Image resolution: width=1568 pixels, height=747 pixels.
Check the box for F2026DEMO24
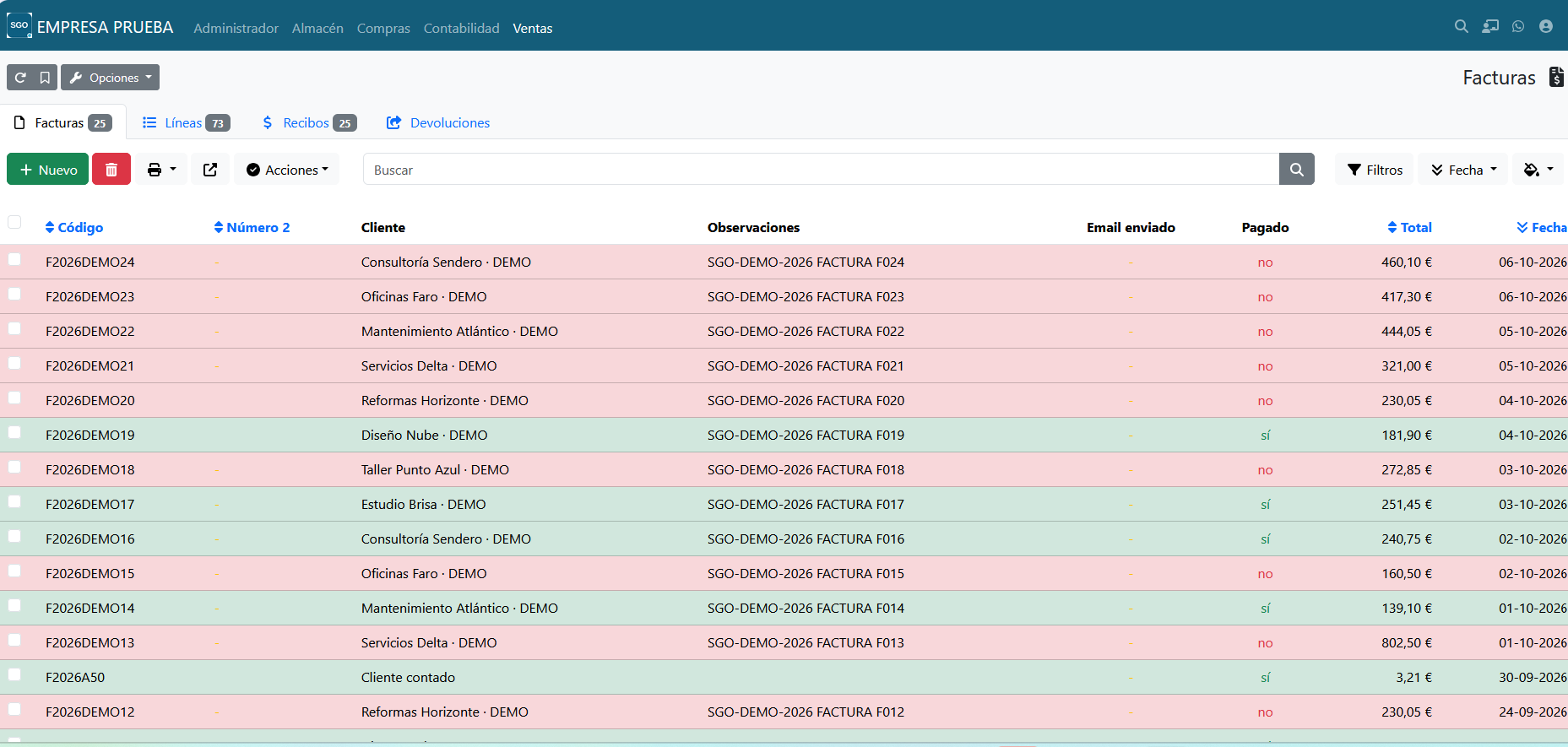(x=14, y=259)
